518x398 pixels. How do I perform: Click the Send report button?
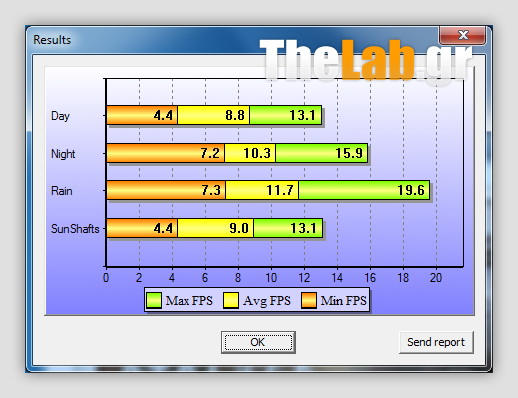(436, 342)
